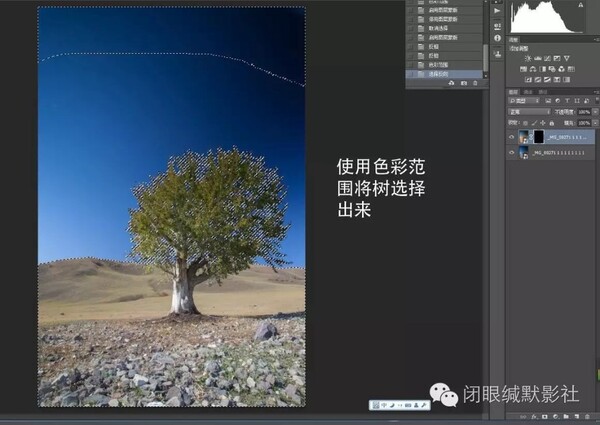Filter layers by type (T) layers
The image size is (600, 425).
pos(567,101)
